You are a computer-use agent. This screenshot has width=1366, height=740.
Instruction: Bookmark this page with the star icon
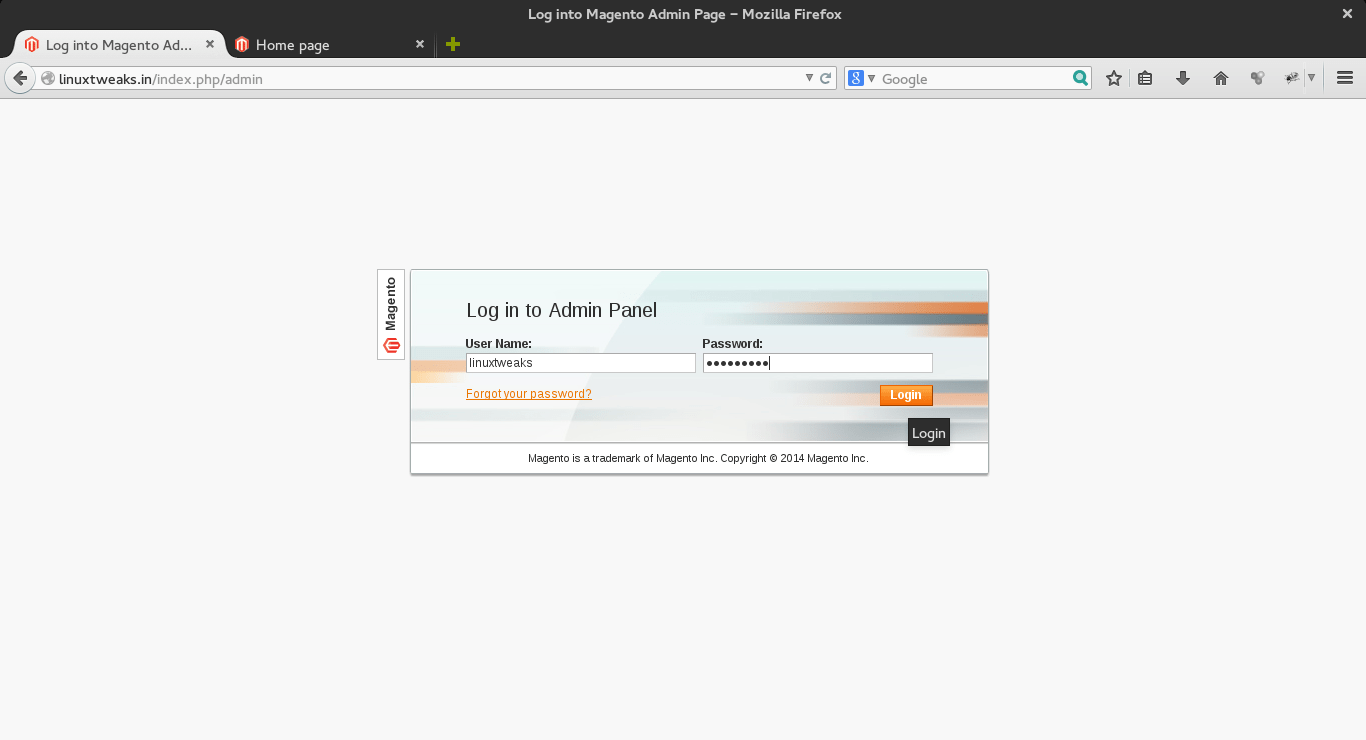point(1114,78)
